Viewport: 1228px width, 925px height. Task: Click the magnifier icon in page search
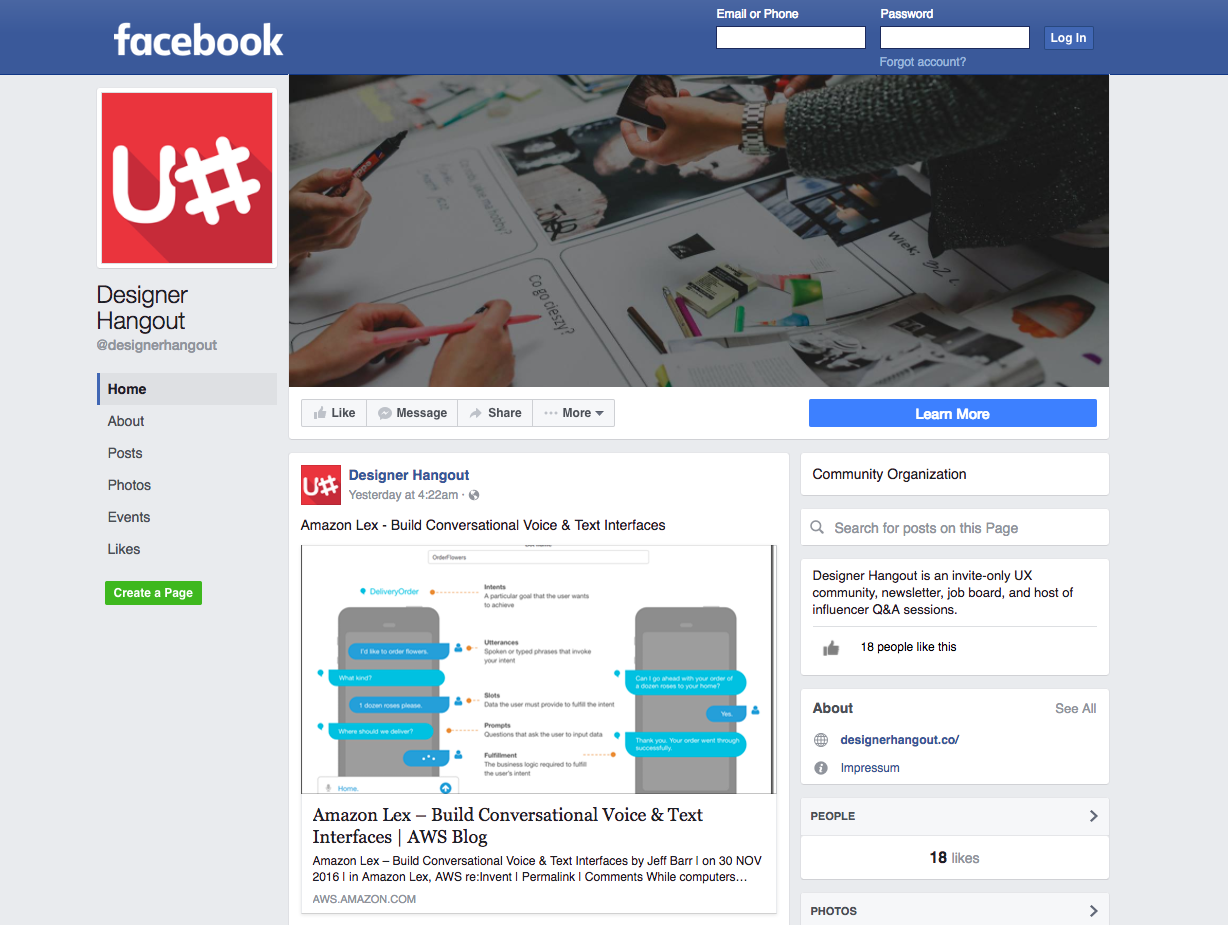pos(817,527)
